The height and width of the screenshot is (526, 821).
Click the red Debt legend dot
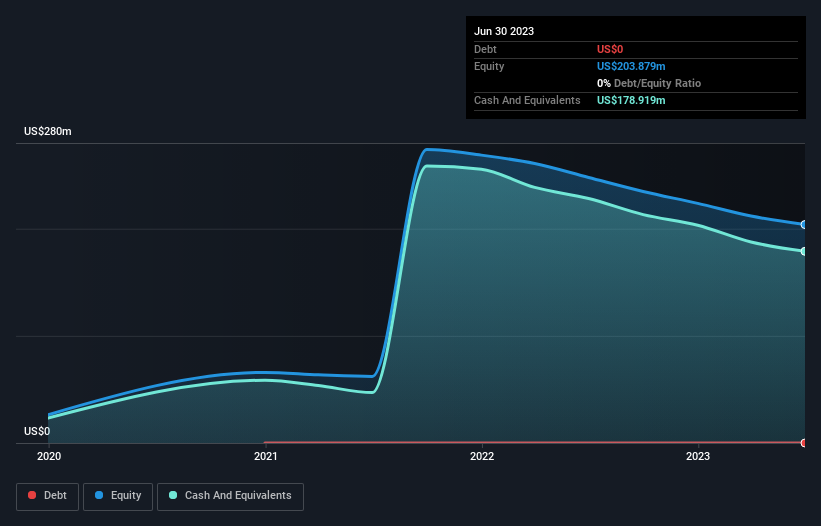pyautogui.click(x=32, y=495)
